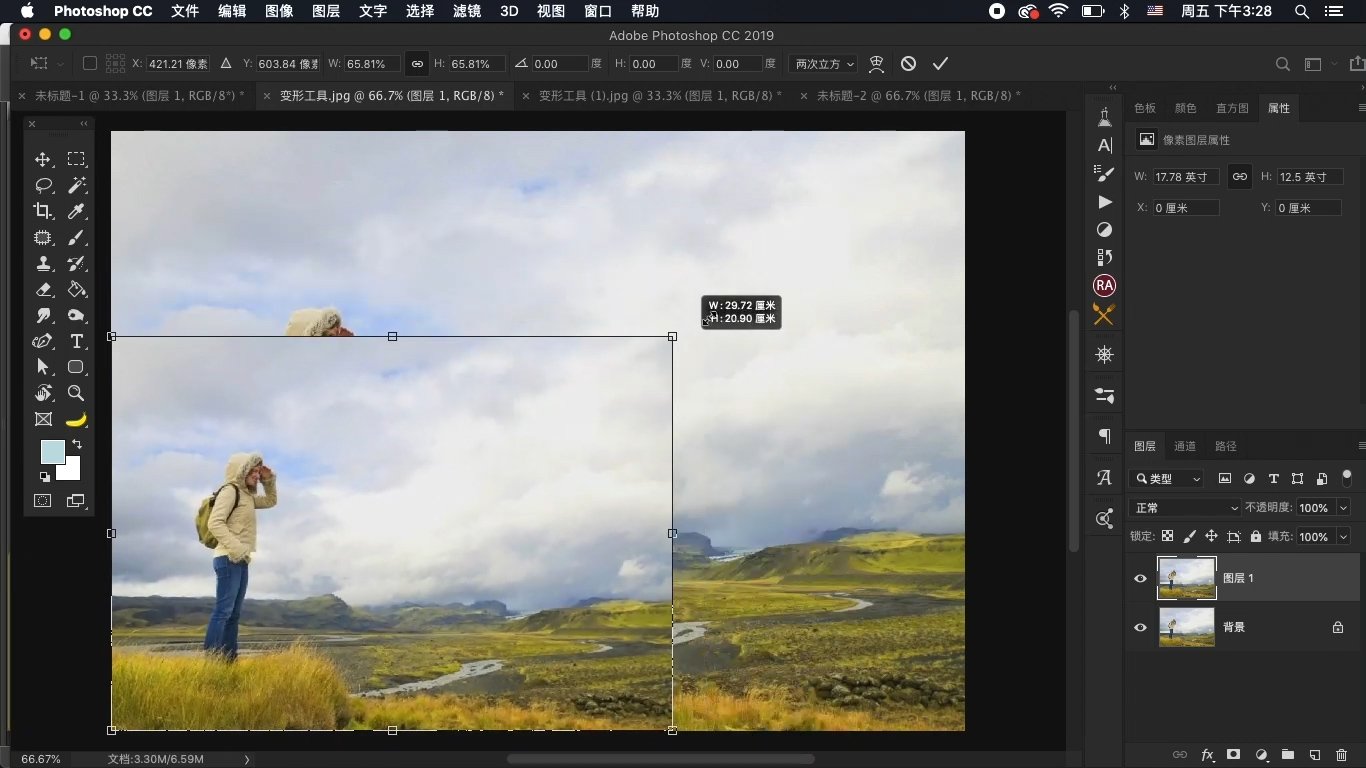Click the foreground color swatch
The width and height of the screenshot is (1366, 768).
[x=52, y=452]
